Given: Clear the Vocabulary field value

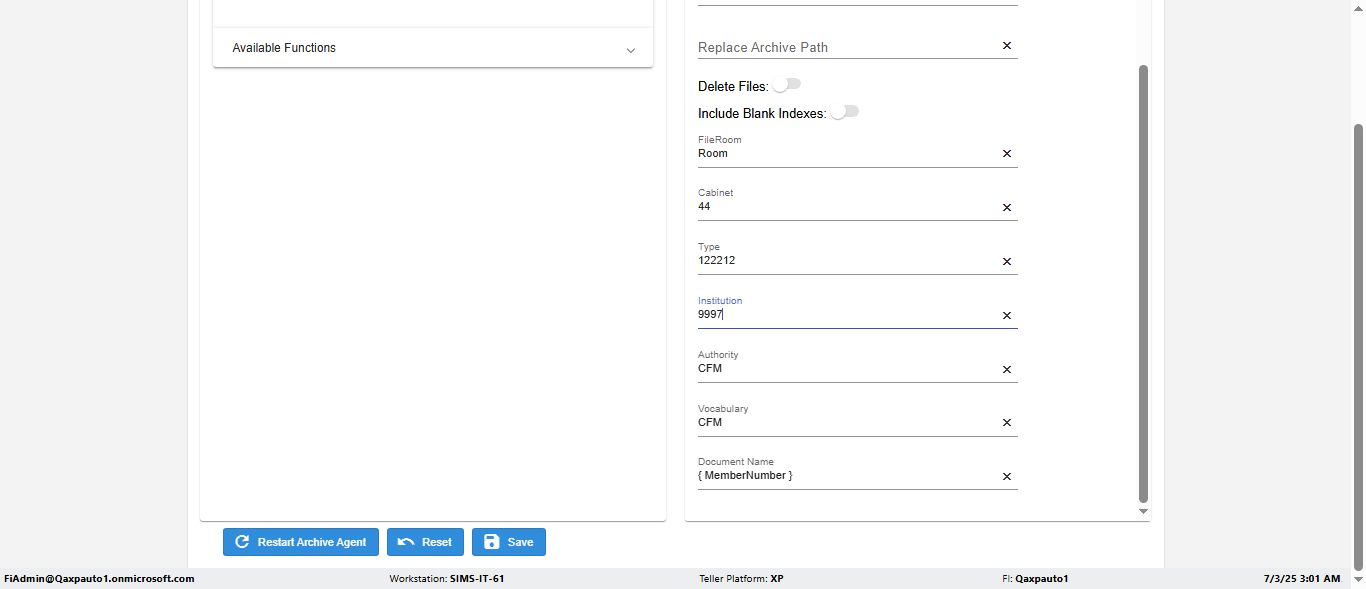Looking at the screenshot, I should [x=1007, y=423].
